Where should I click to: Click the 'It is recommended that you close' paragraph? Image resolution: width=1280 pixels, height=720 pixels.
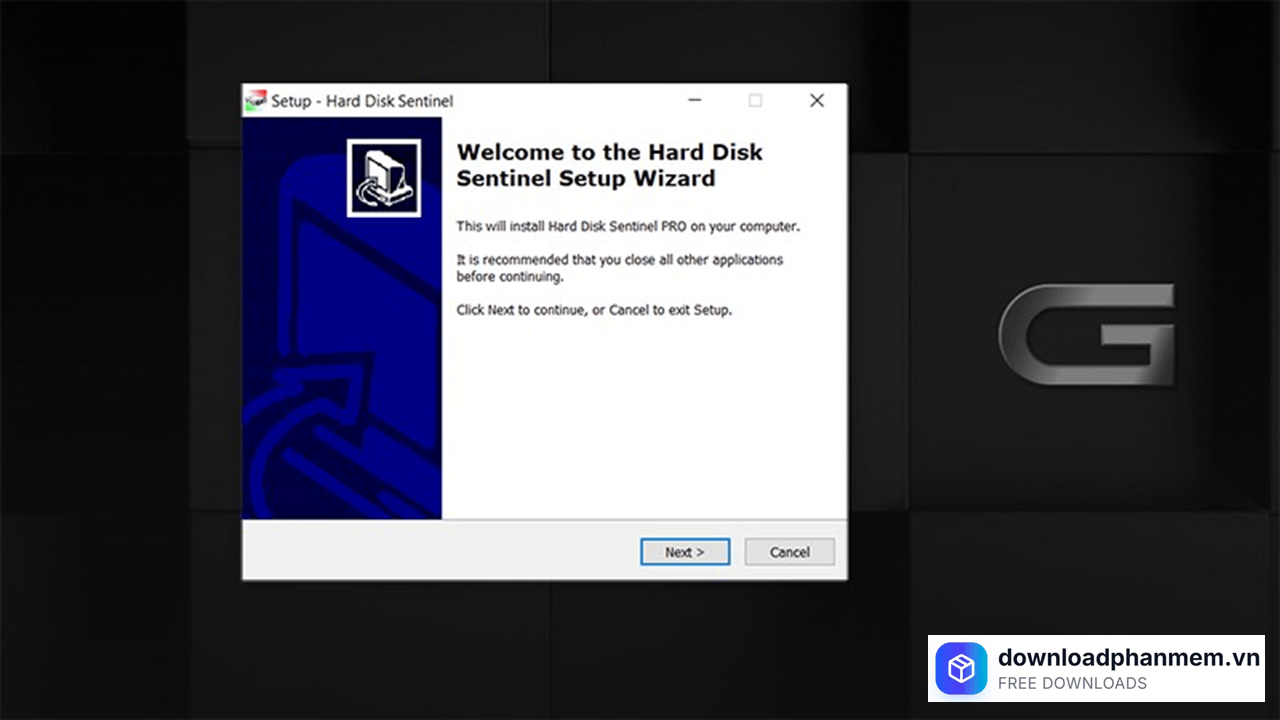tap(619, 268)
